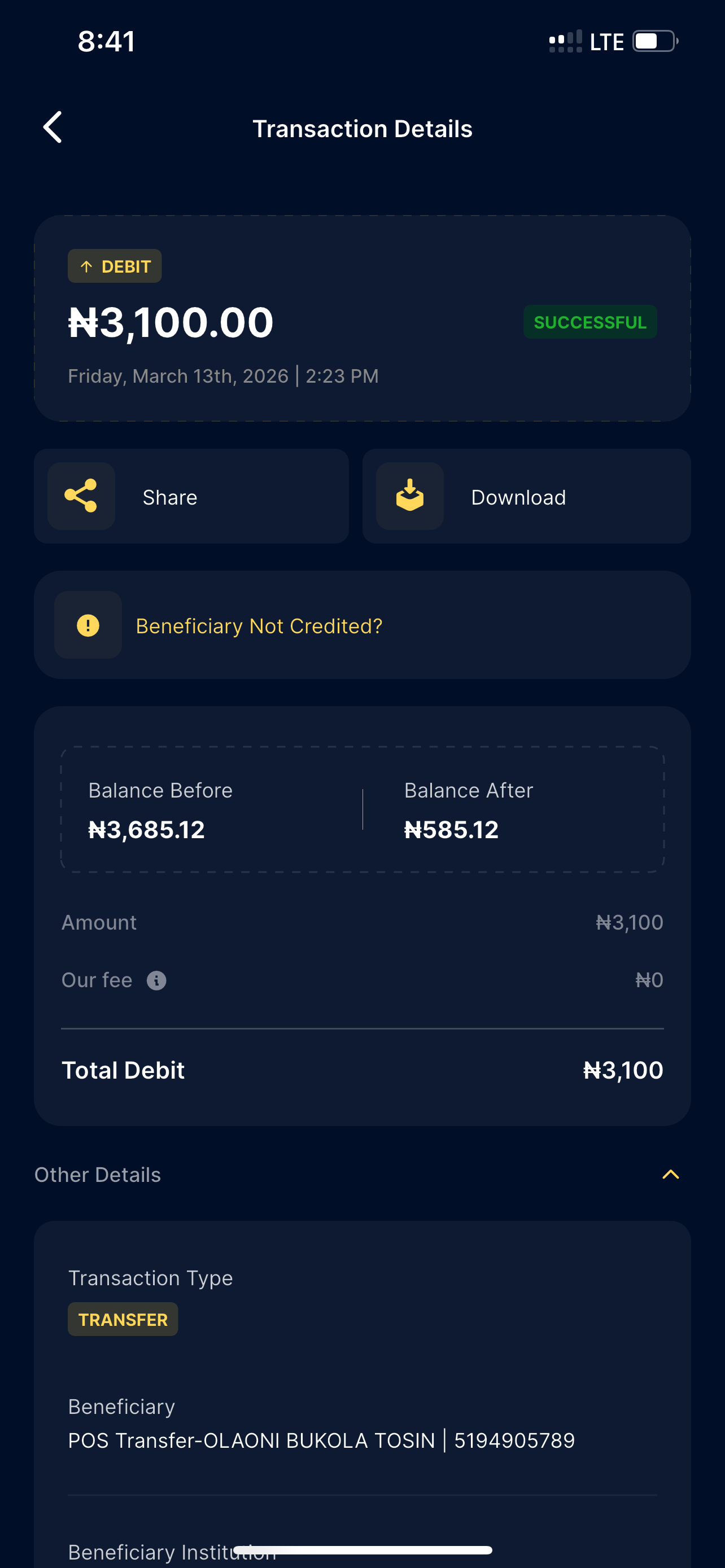
Task: Tap the yellow share icon
Action: [81, 496]
